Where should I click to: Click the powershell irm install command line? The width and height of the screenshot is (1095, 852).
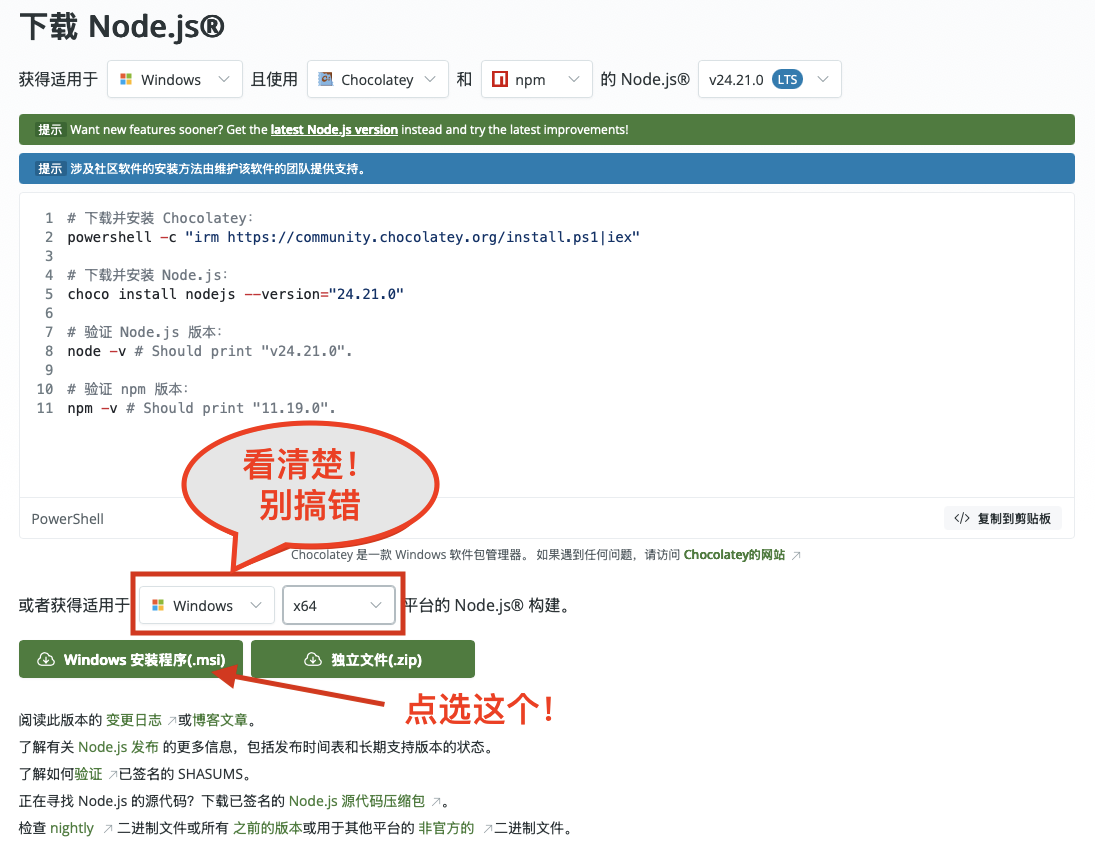(353, 237)
